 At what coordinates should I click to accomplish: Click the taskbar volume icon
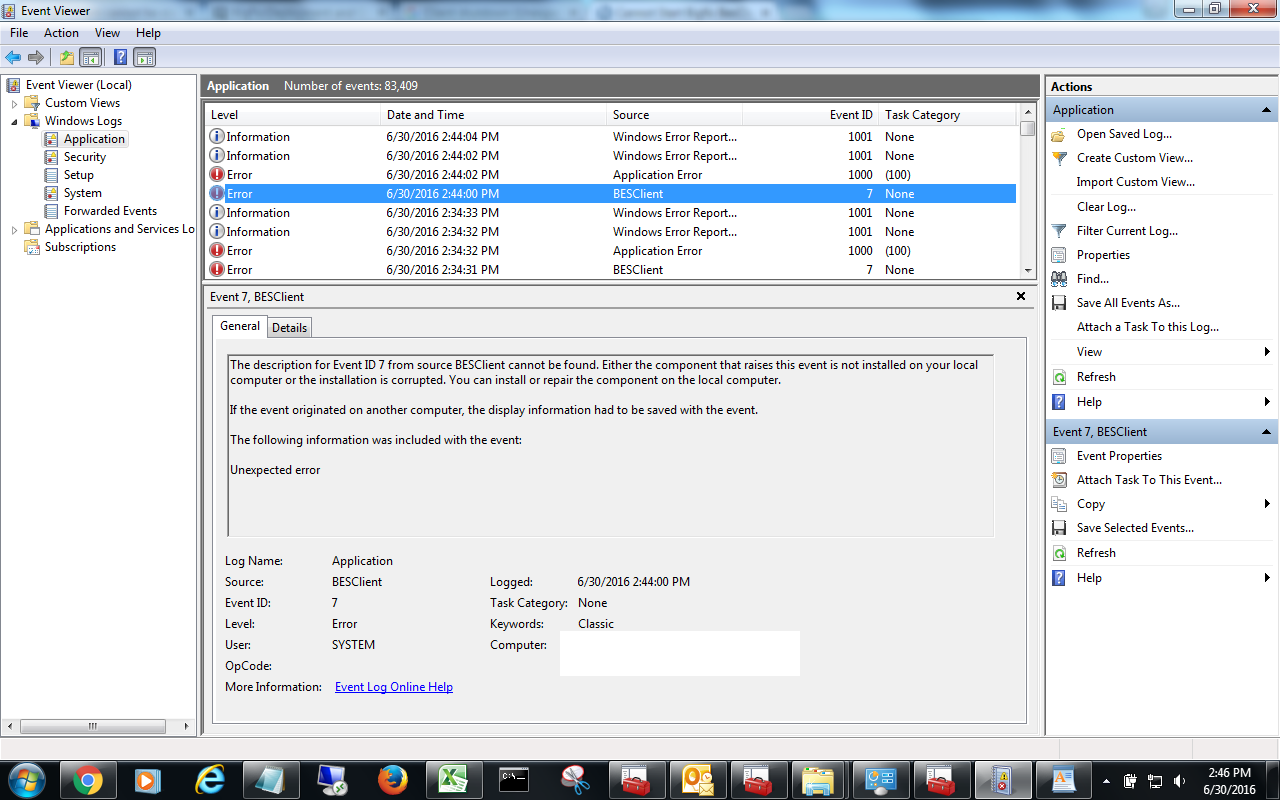[1179, 780]
